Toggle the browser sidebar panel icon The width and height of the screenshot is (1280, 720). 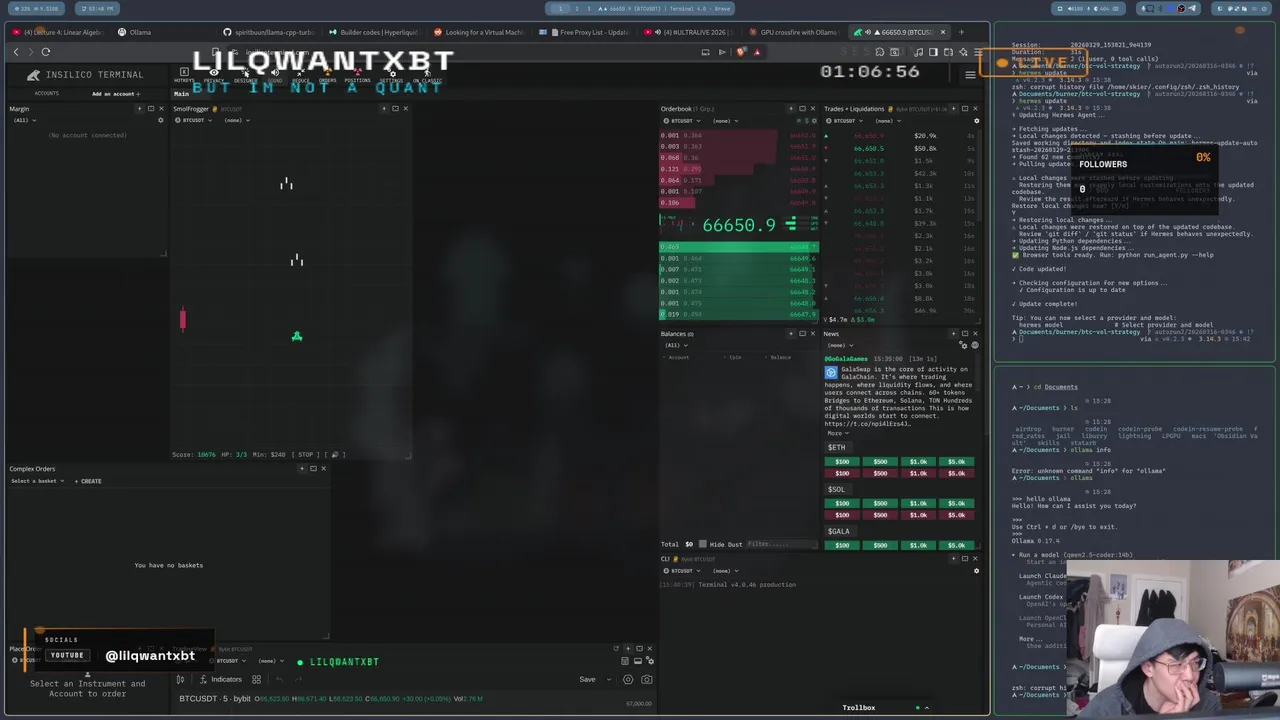(932, 52)
